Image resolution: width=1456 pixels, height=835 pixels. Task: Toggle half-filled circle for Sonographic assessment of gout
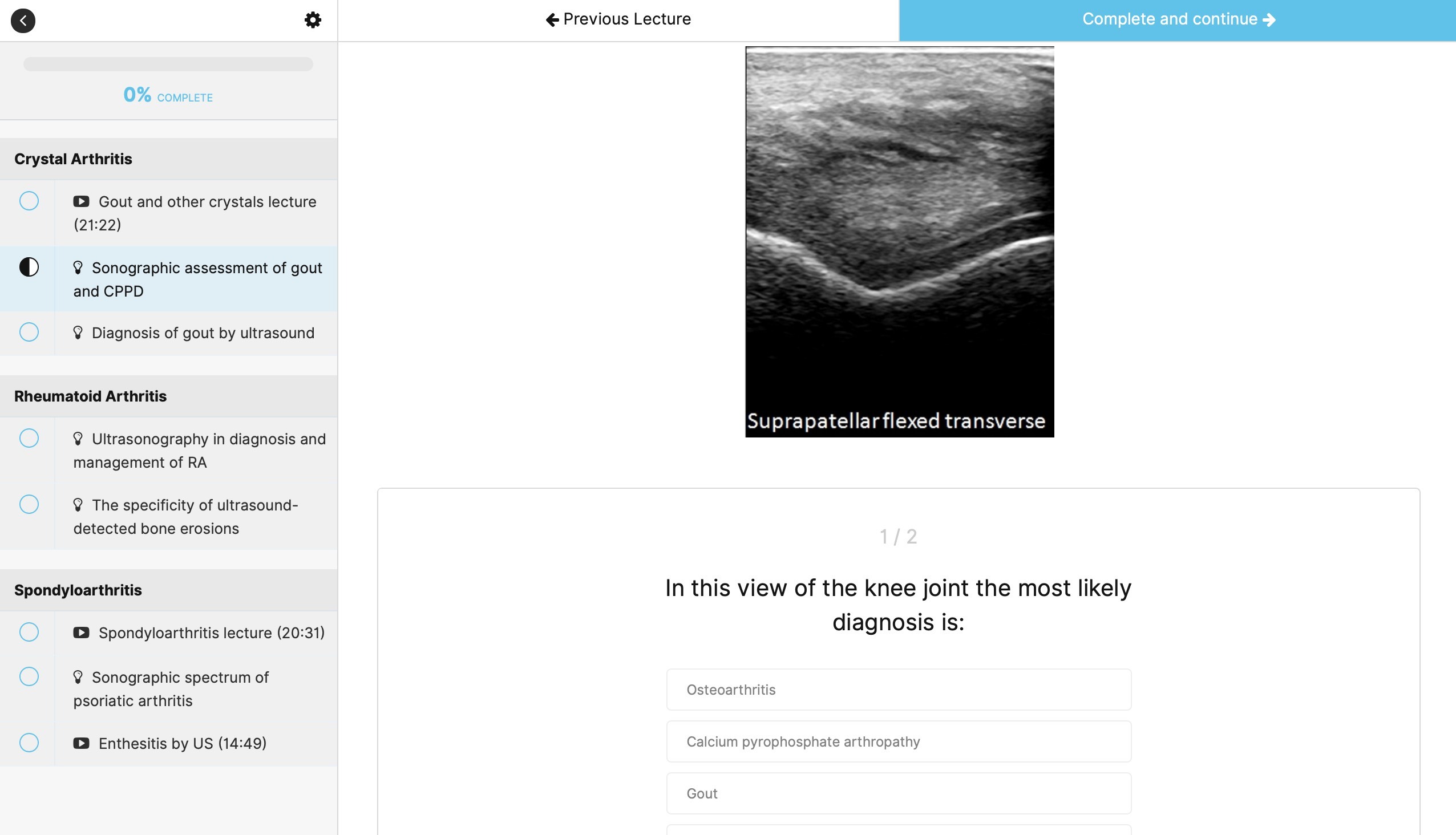pos(29,267)
